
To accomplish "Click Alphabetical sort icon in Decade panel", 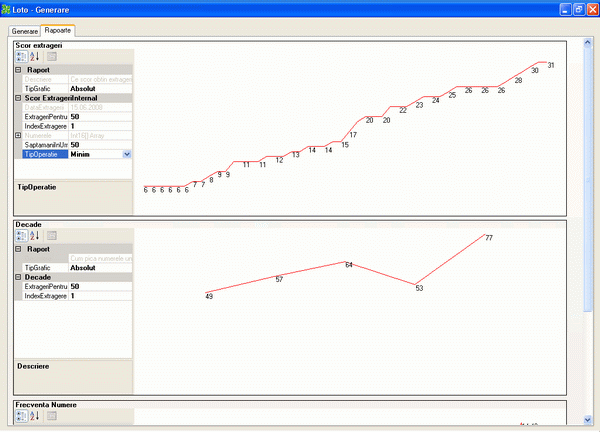I will [x=35, y=236].
